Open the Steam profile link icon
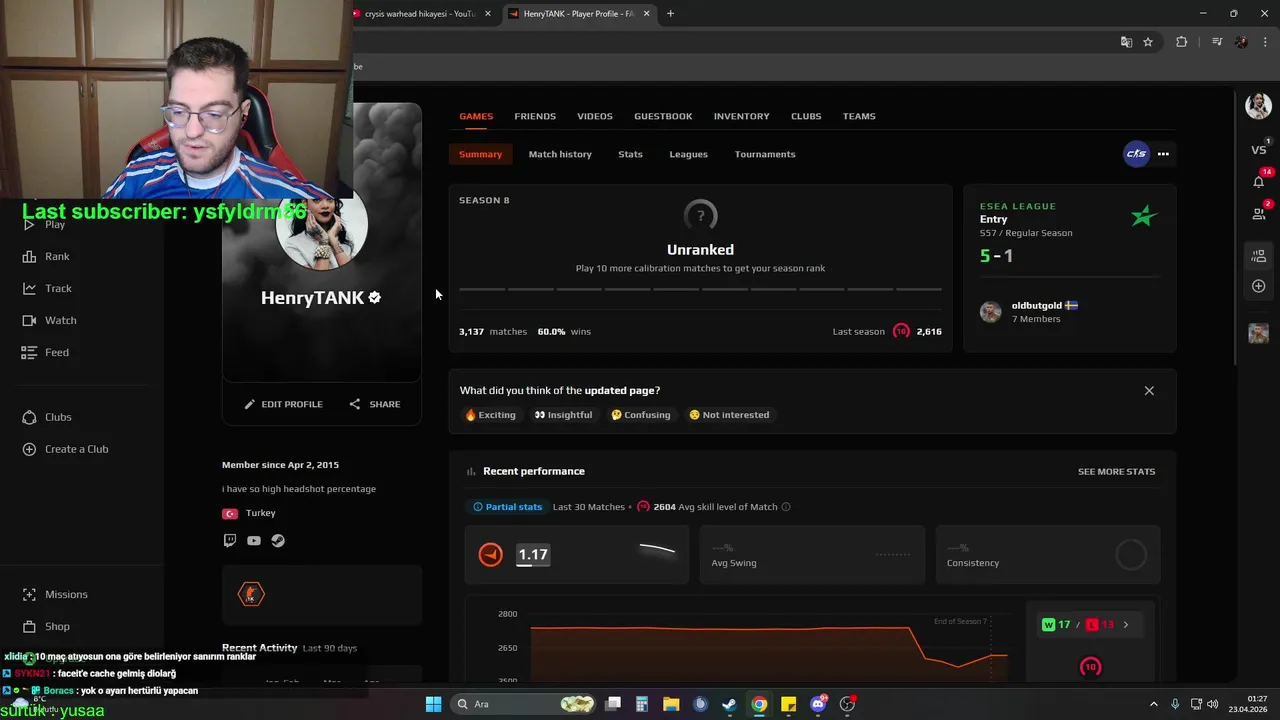The height and width of the screenshot is (720, 1280). 278,541
